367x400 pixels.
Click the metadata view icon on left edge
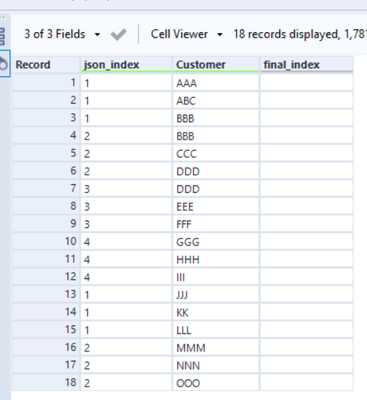pyautogui.click(x=3, y=36)
